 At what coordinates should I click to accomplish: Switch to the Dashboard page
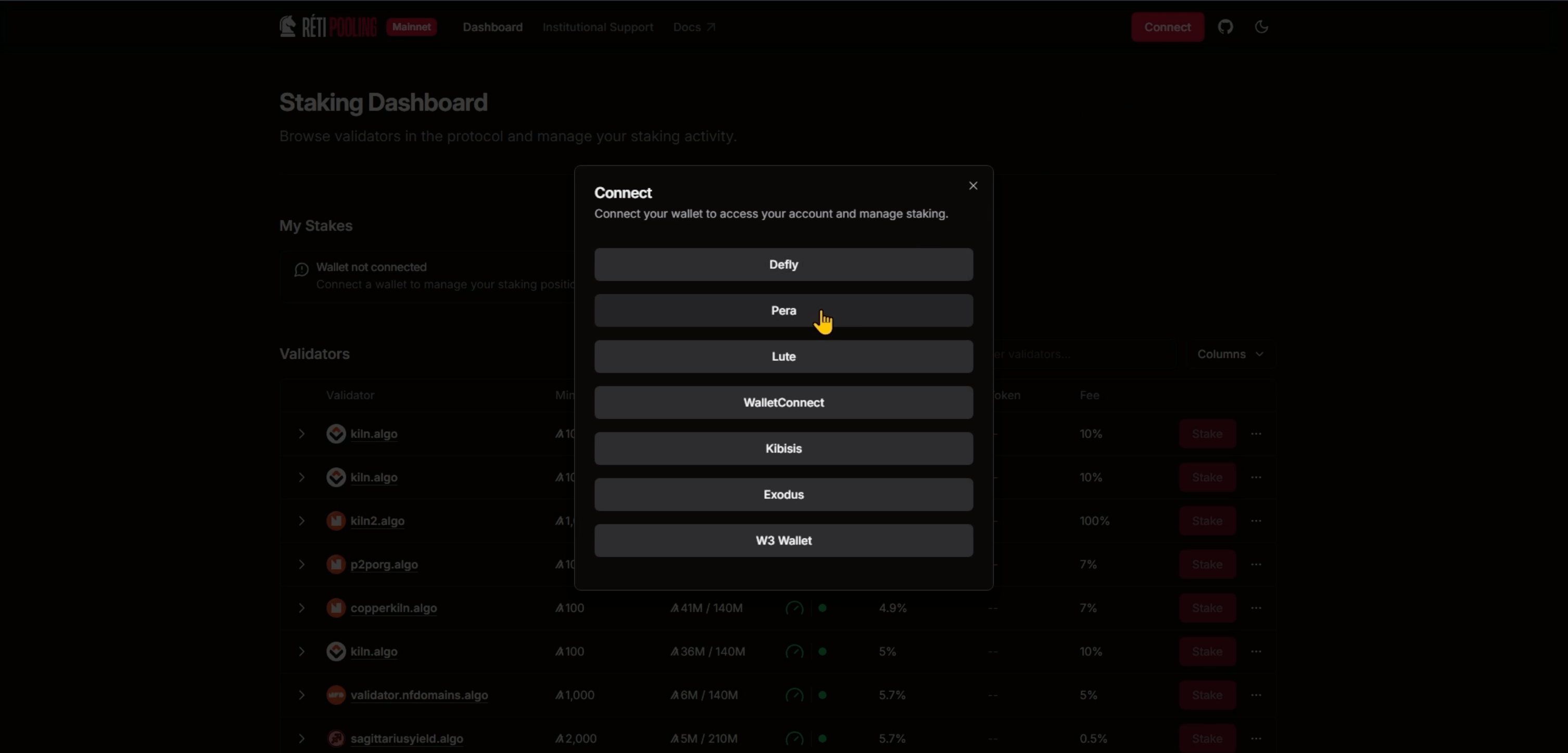point(492,27)
